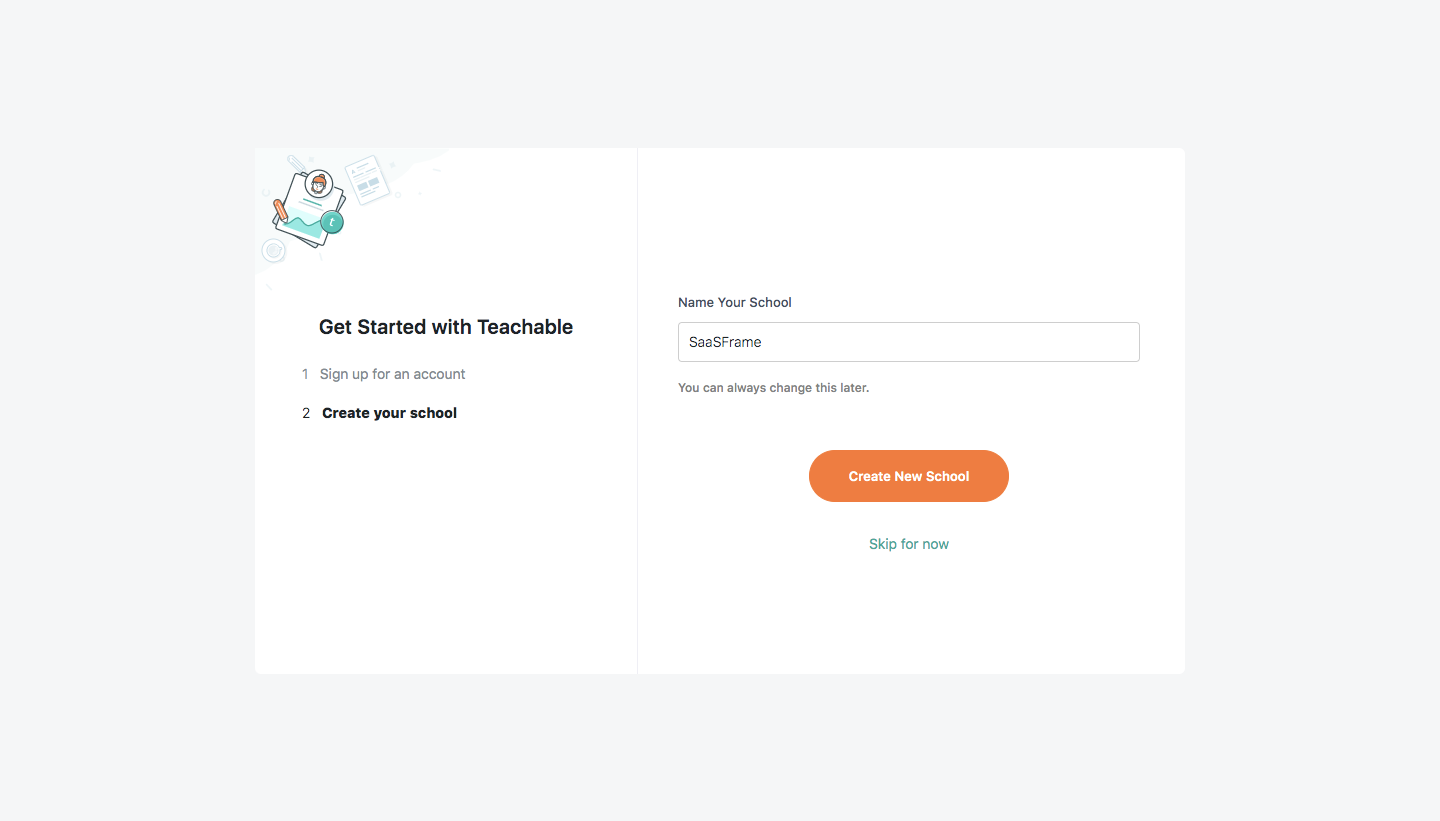Screen dimensions: 1440x821
Task: Click inside the school name input field
Action: (908, 341)
